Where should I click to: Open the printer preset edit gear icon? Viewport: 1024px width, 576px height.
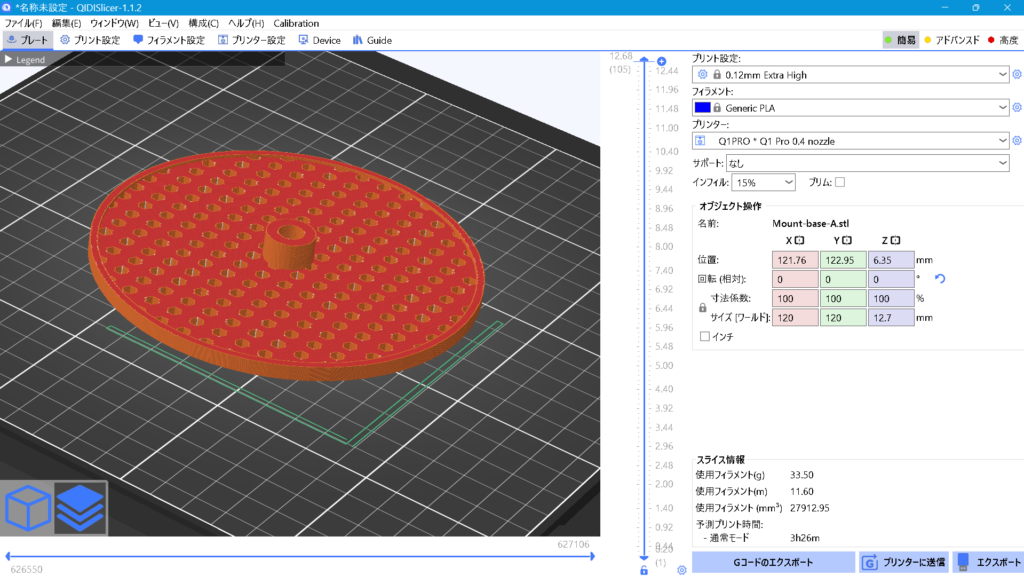1017,141
